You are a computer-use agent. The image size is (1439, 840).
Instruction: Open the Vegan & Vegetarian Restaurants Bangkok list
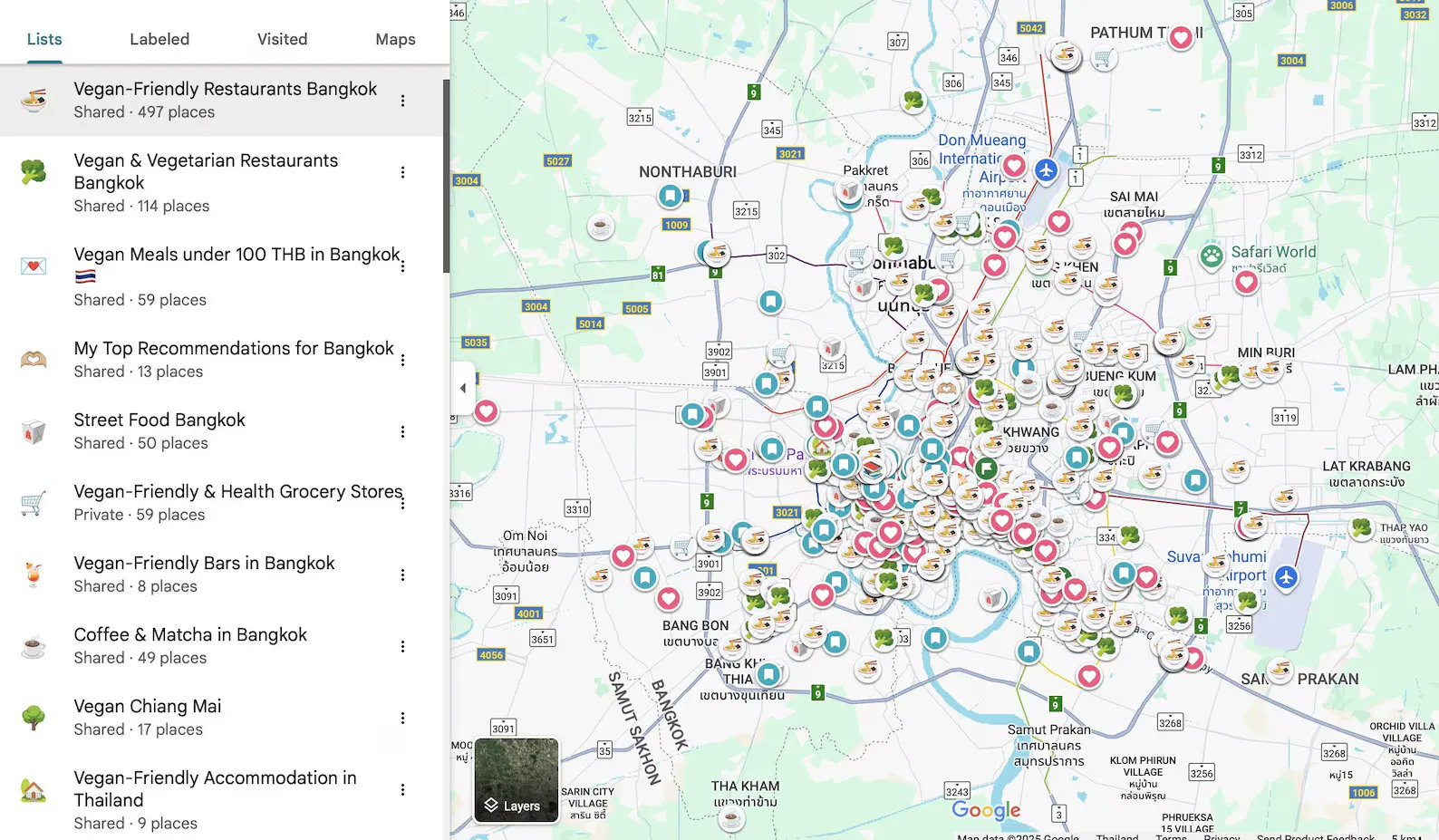[x=221, y=183]
